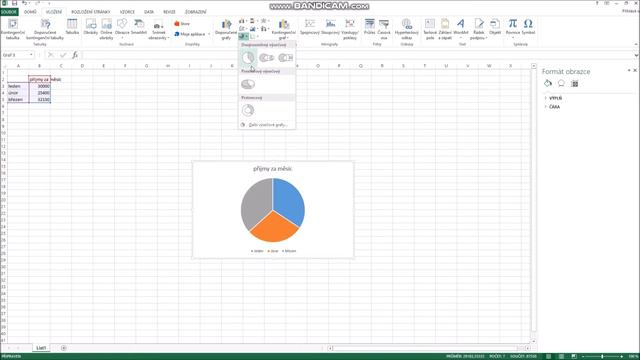Open Záhlaví a zápatí
Image resolution: width=640 pixels, height=360 pixels.
click(445, 29)
